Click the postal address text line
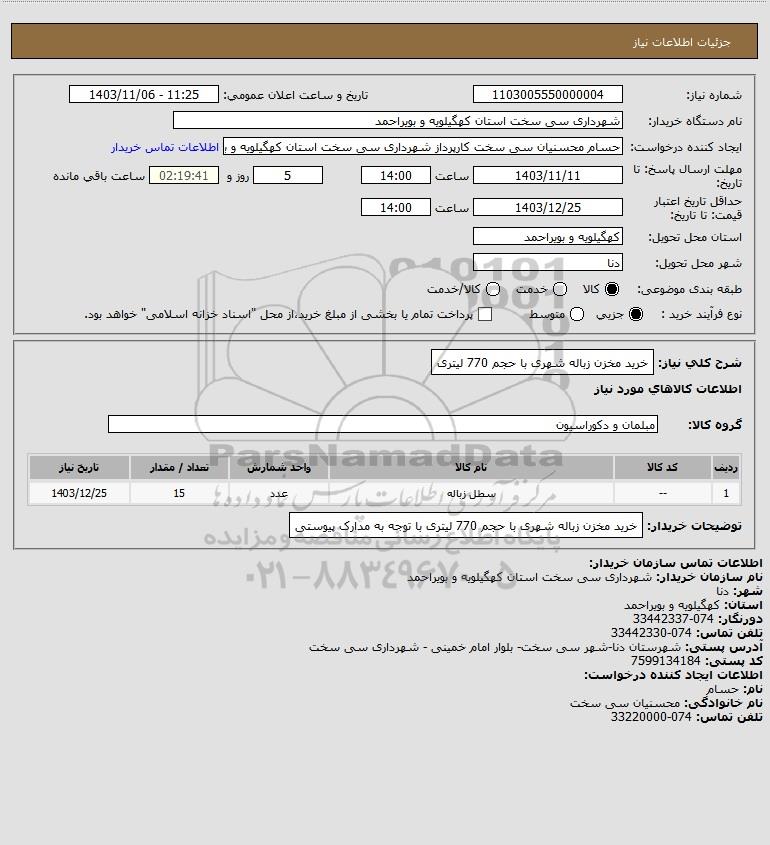Image resolution: width=770 pixels, height=845 pixels. (x=495, y=647)
